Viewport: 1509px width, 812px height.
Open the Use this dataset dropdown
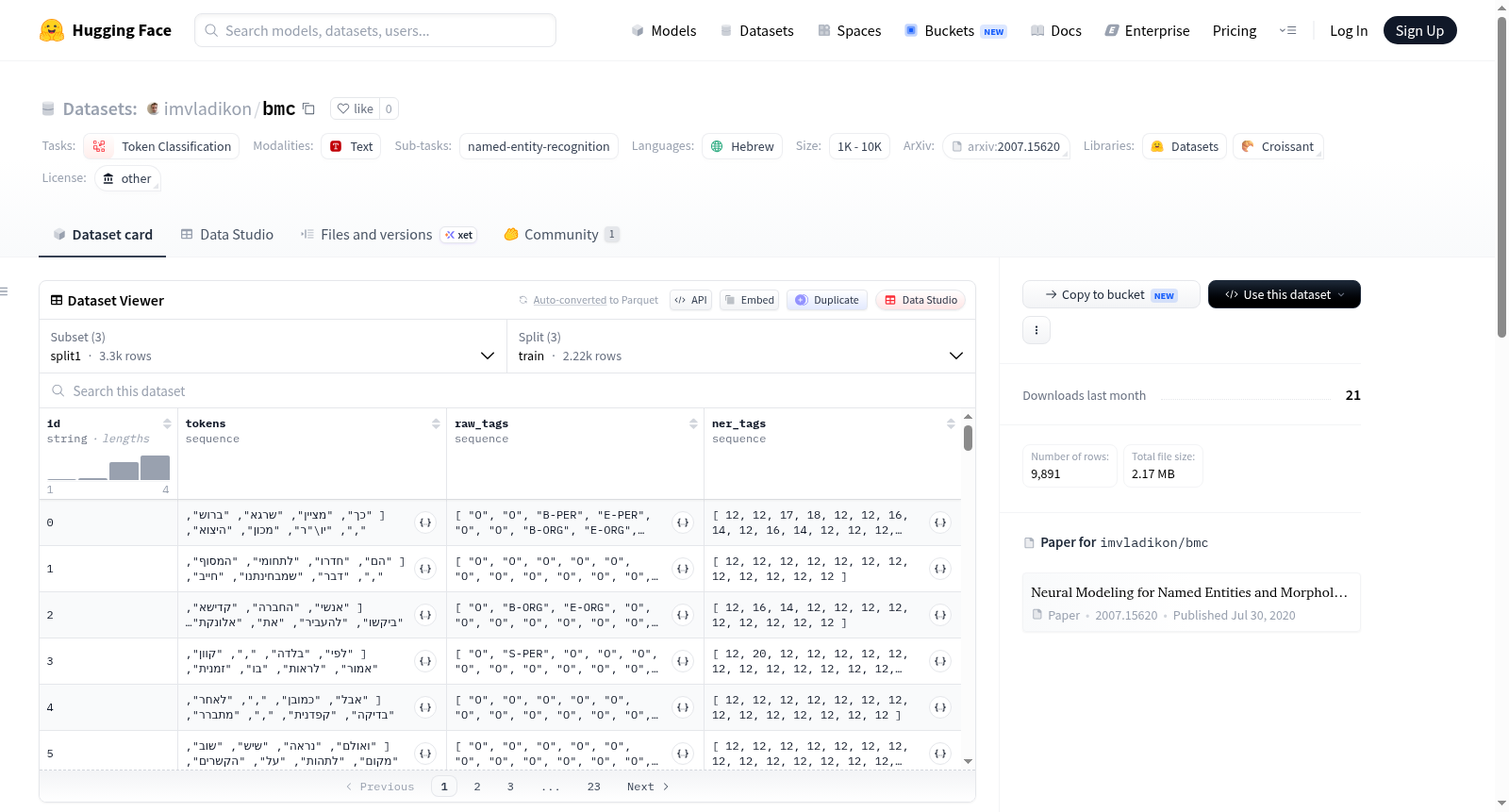click(x=1285, y=294)
